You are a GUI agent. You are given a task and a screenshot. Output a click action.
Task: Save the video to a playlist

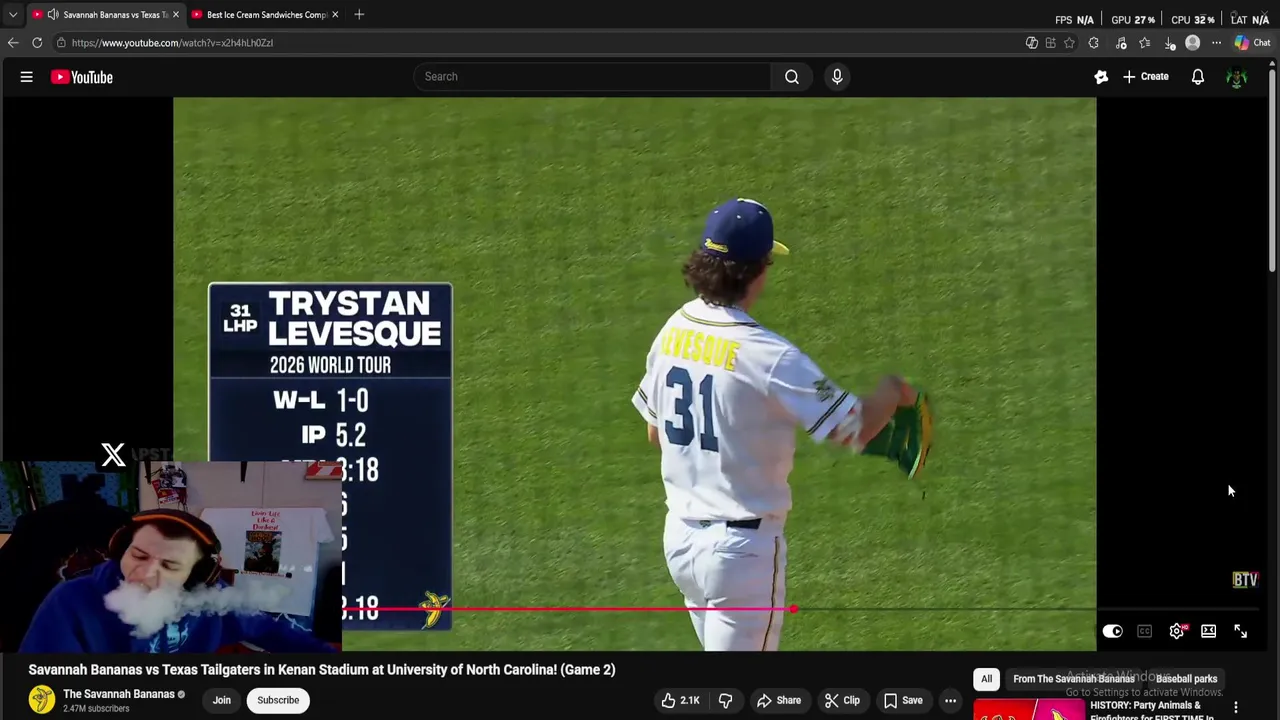coord(902,700)
